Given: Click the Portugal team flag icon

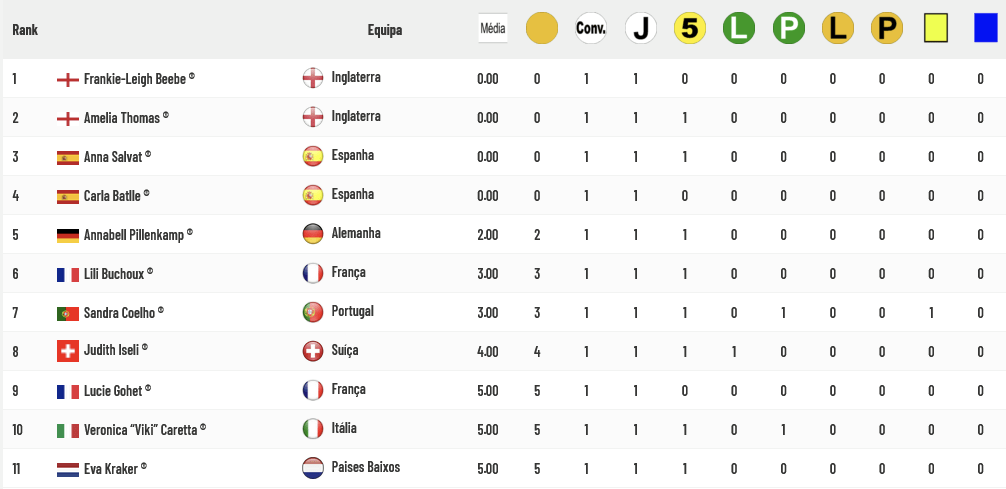Looking at the screenshot, I should click(313, 312).
